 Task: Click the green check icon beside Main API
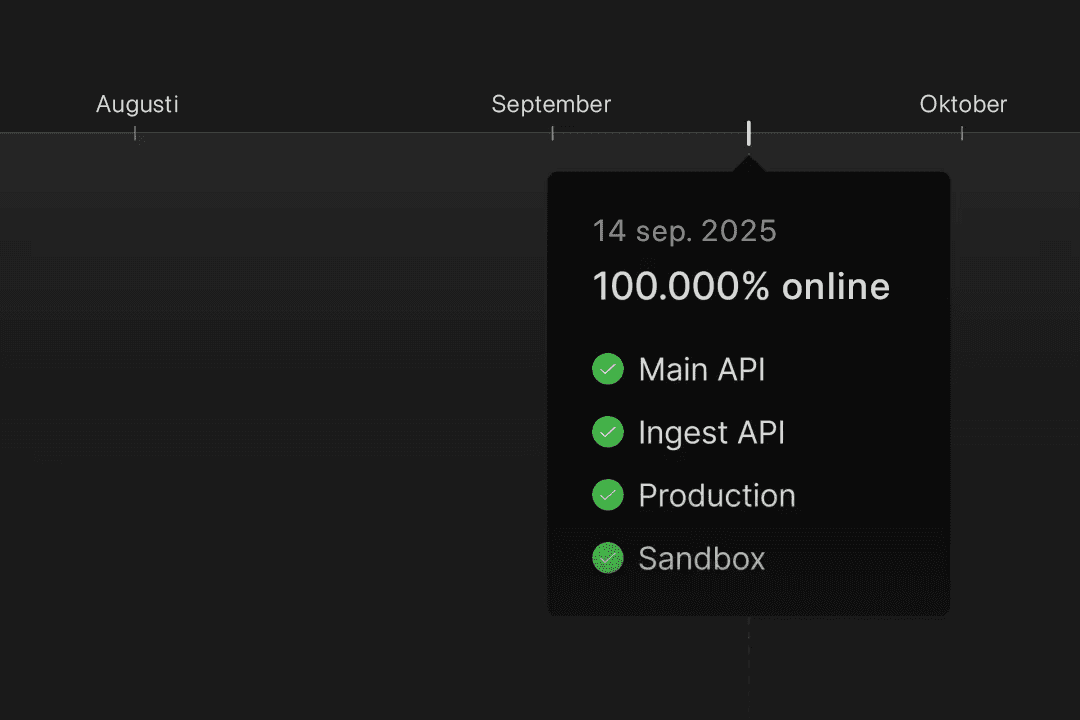[x=607, y=369]
